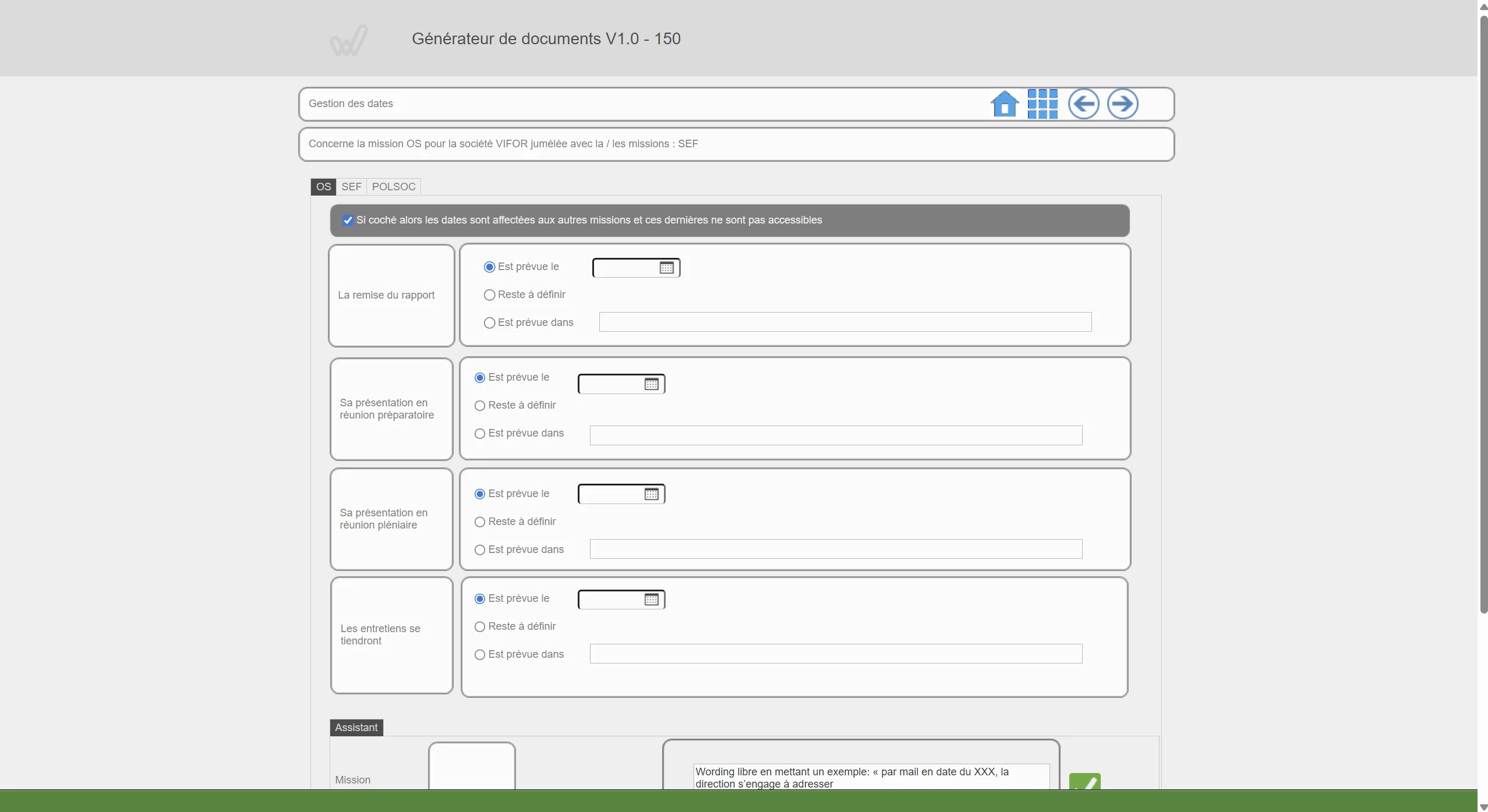Click the Wording libre text area
The image size is (1488, 812).
click(871, 777)
